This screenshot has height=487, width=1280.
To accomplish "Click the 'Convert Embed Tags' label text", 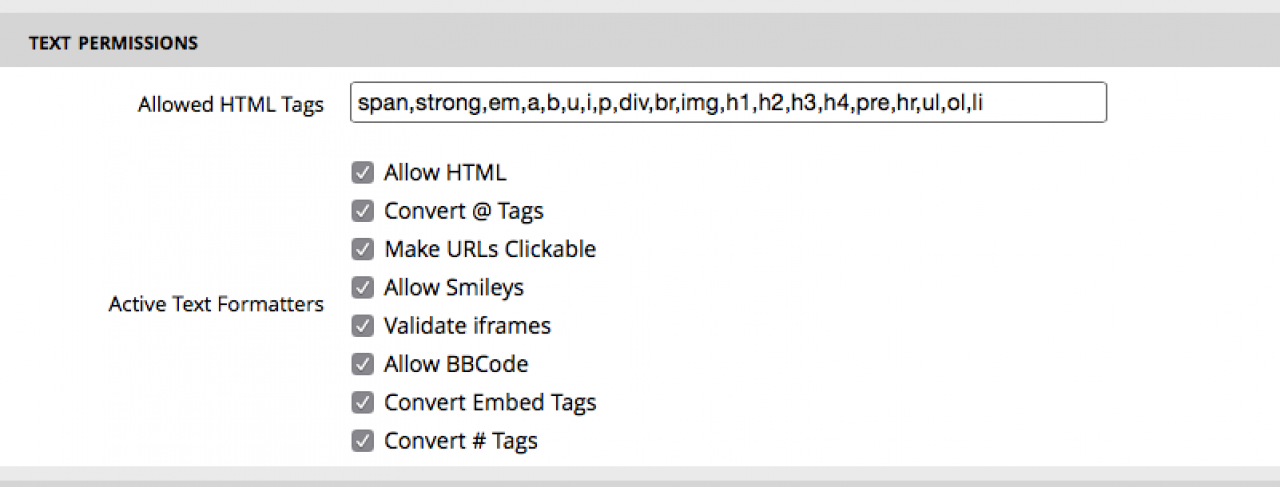I will tap(489, 403).
